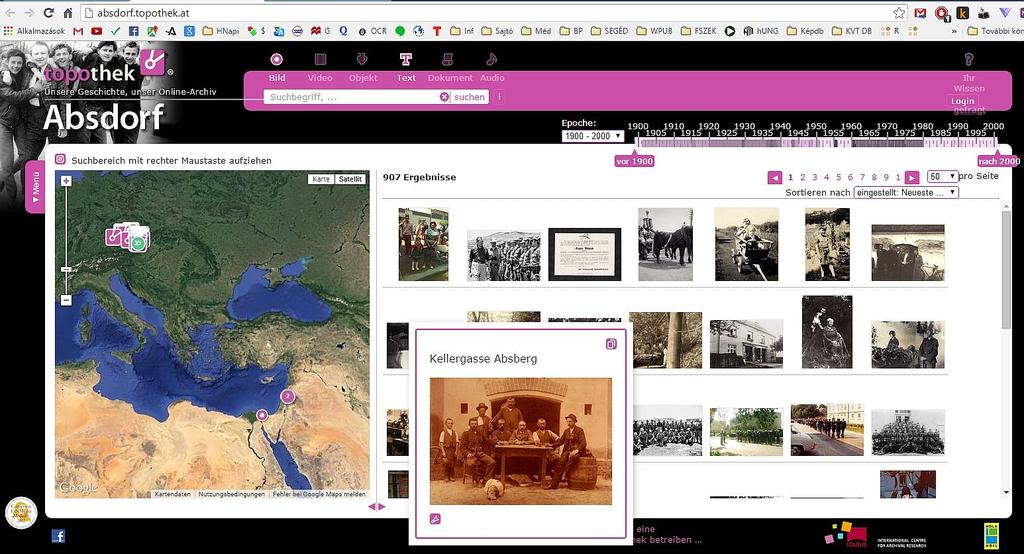Expand the side Menü tab
Image resolution: width=1024 pixels, height=554 pixels.
(x=35, y=187)
